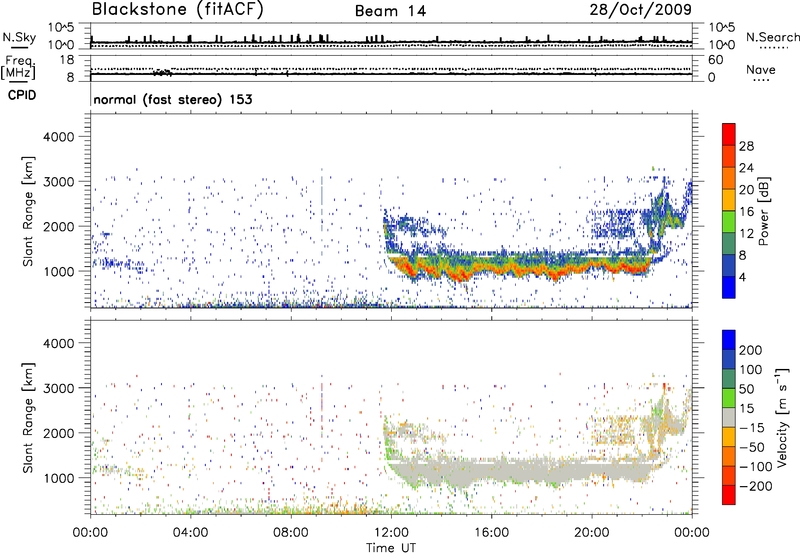Screen dimensions: 800x554
Task: Click the 'Power [dB]' colorbar title
Action: pyautogui.click(x=763, y=211)
